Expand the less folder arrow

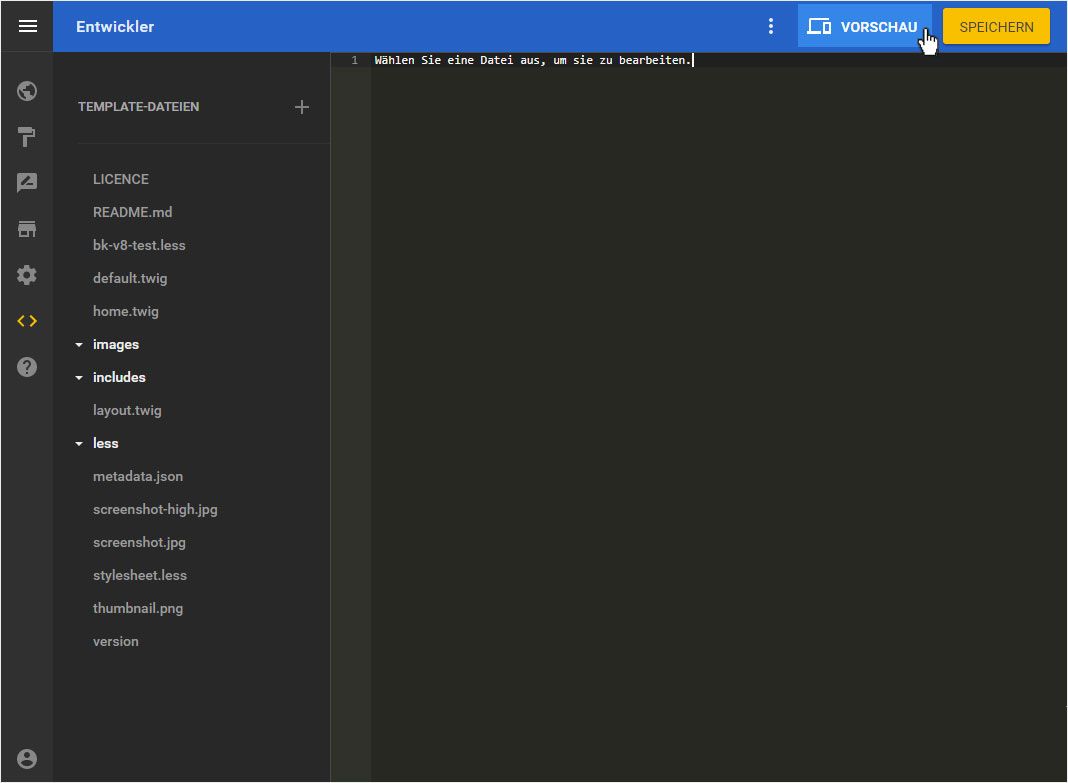(x=79, y=443)
